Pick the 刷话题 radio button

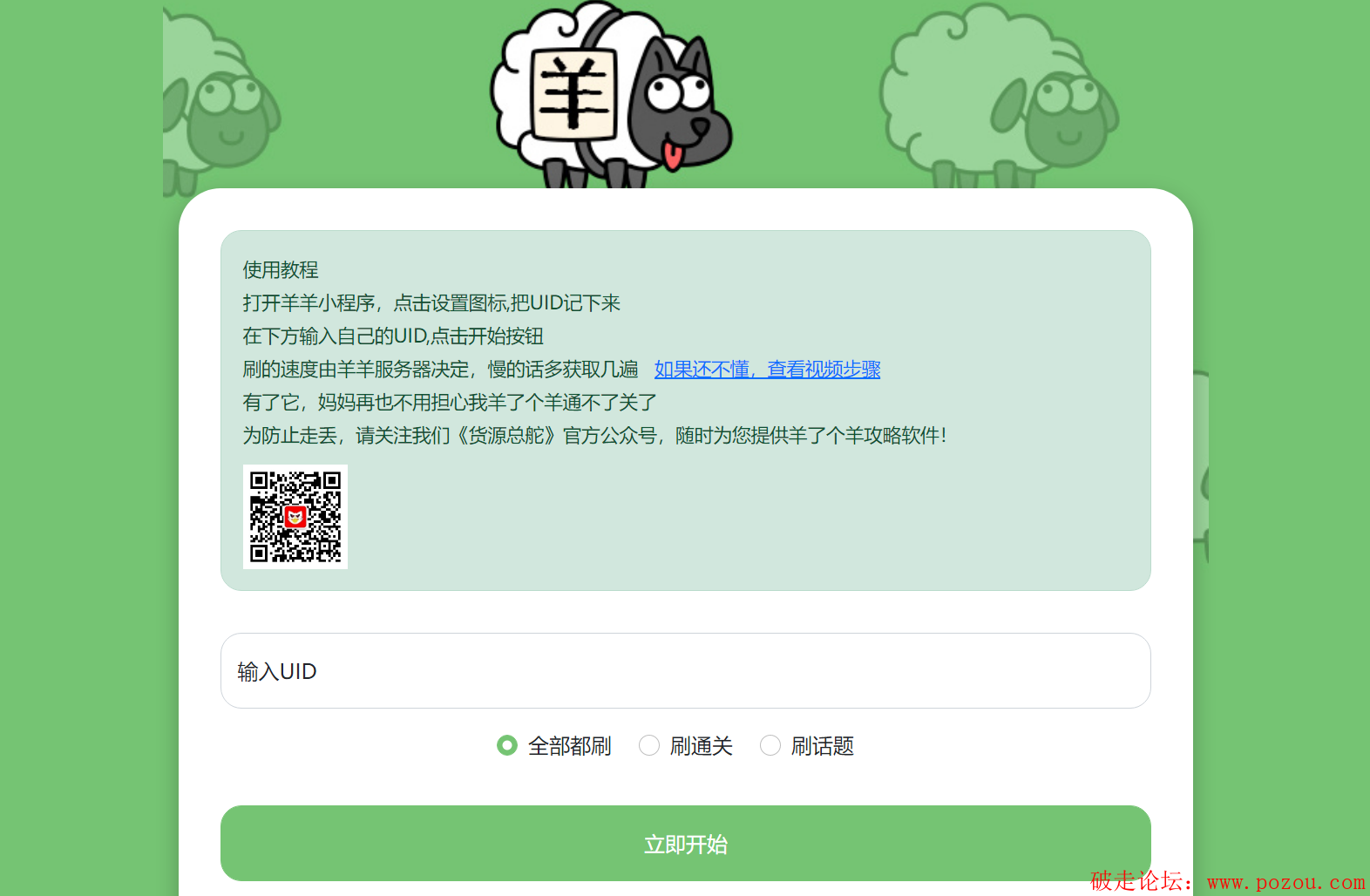770,746
